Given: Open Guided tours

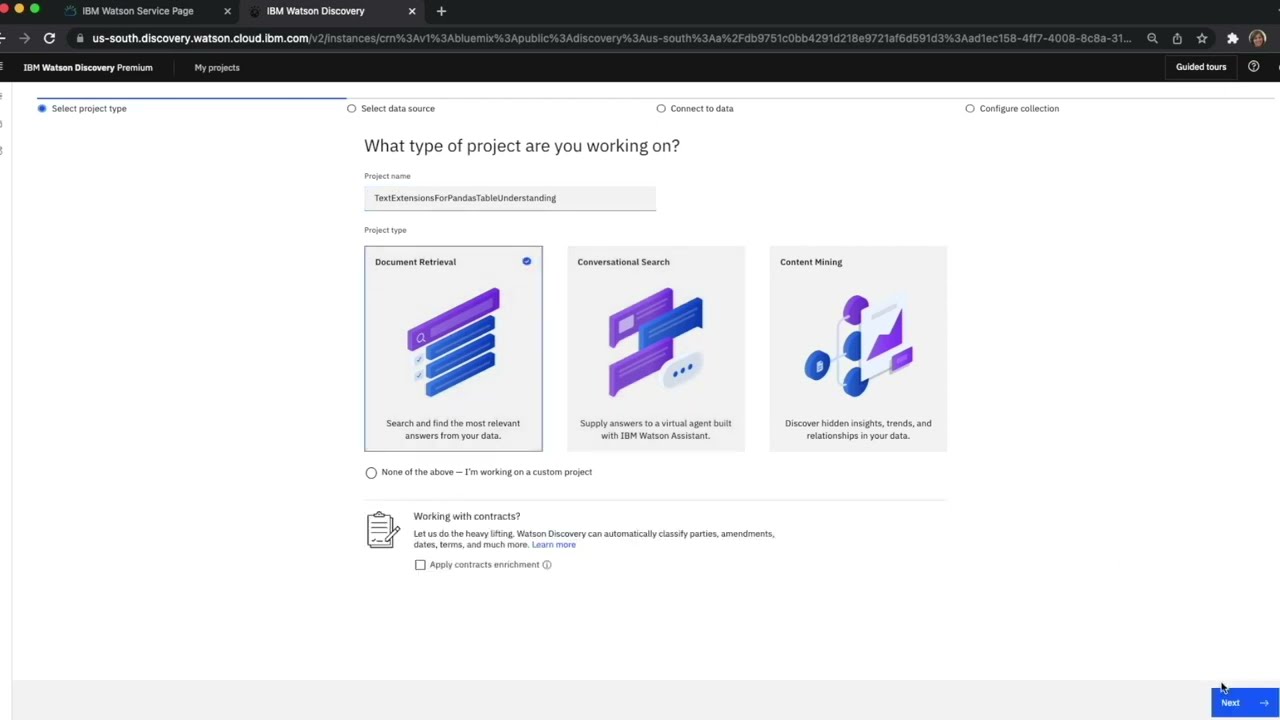Looking at the screenshot, I should coord(1201,67).
